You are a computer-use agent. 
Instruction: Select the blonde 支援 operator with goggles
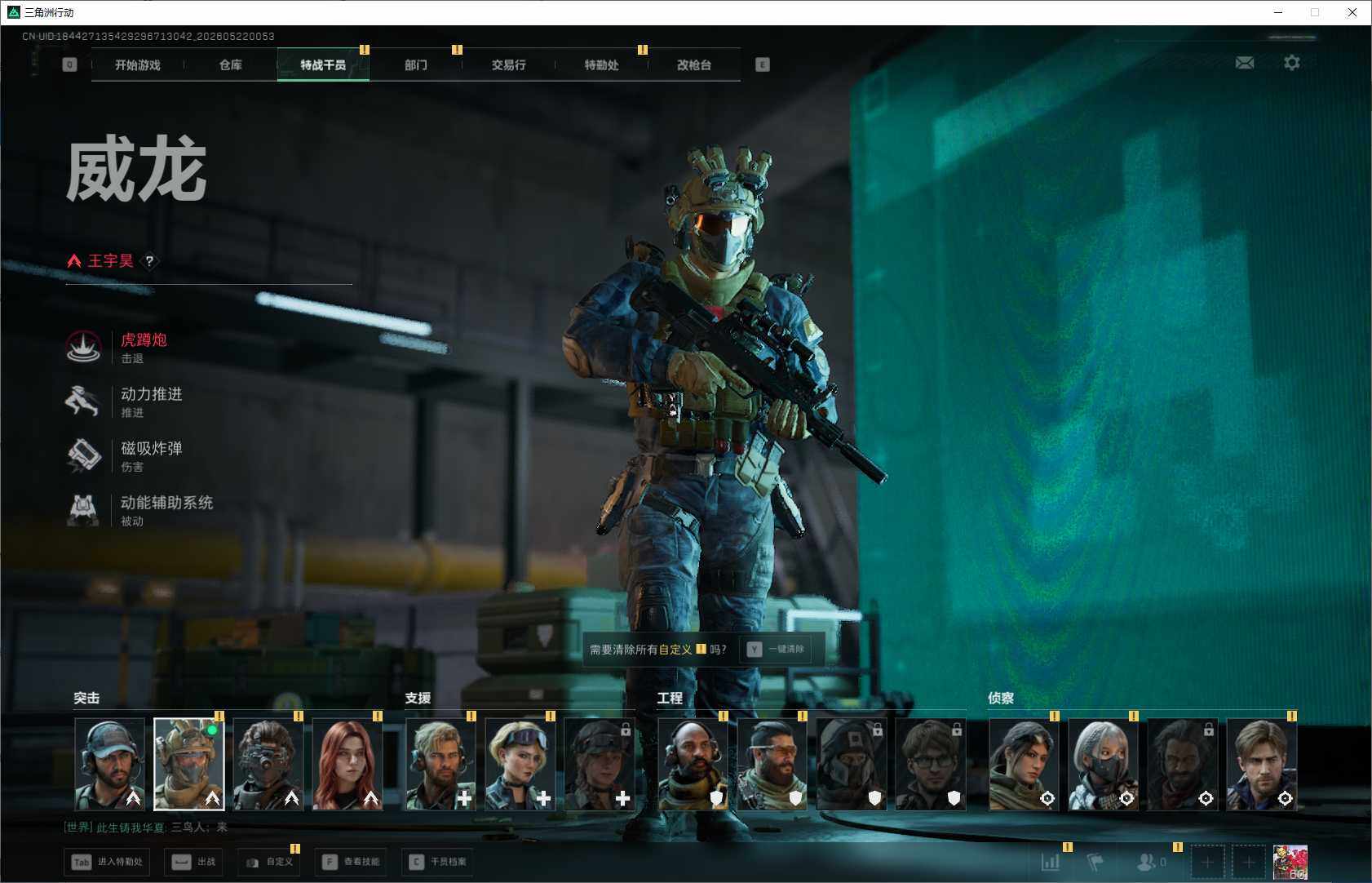520,764
